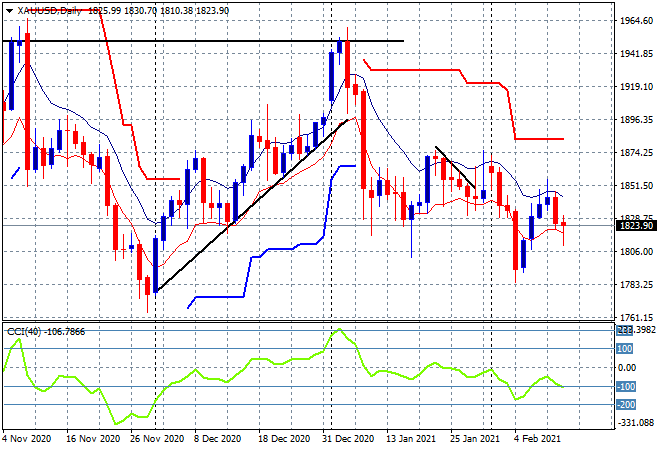Select the current price tag 1823.90
The image size is (660, 450).
pyautogui.click(x=637, y=226)
